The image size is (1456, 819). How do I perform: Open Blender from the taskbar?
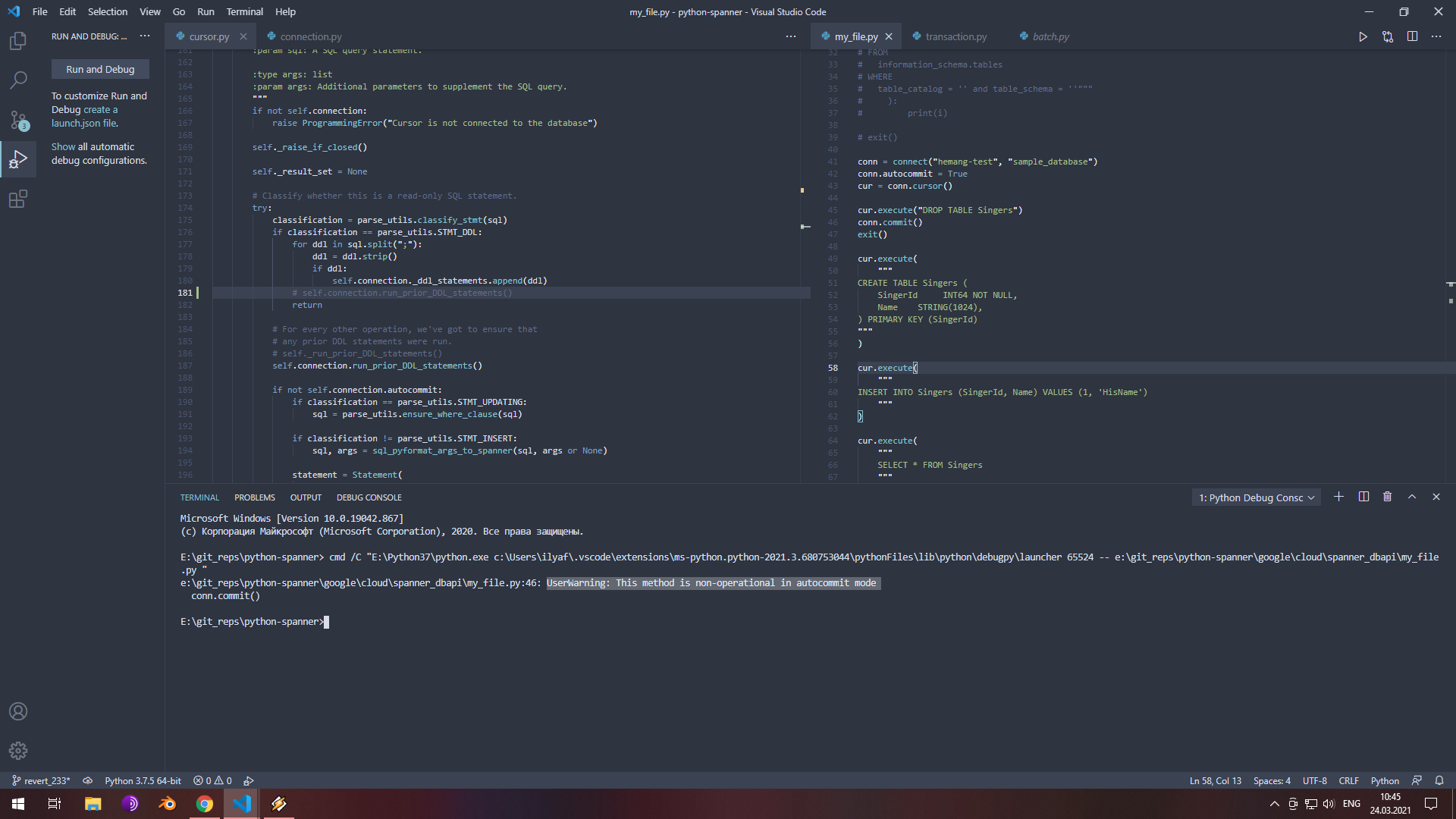pyautogui.click(x=167, y=804)
